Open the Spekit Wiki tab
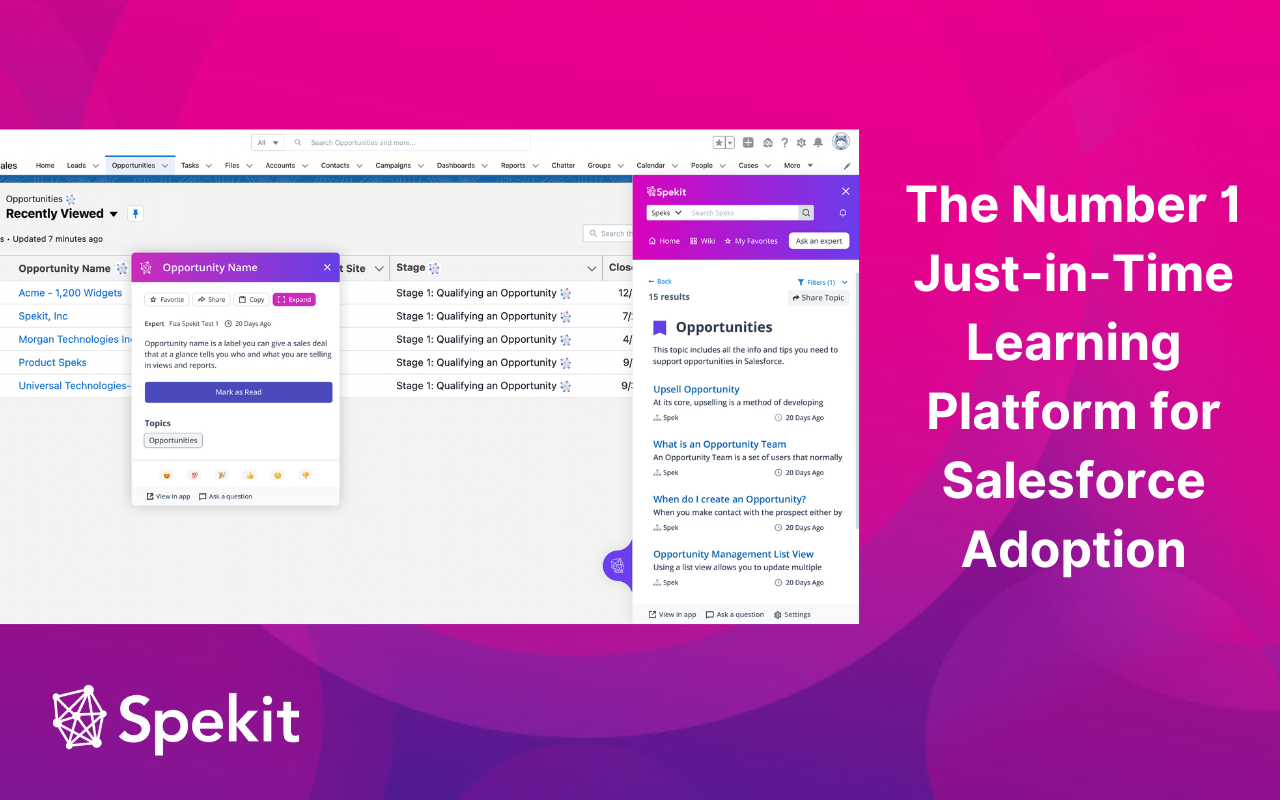The image size is (1280, 800). click(x=702, y=241)
